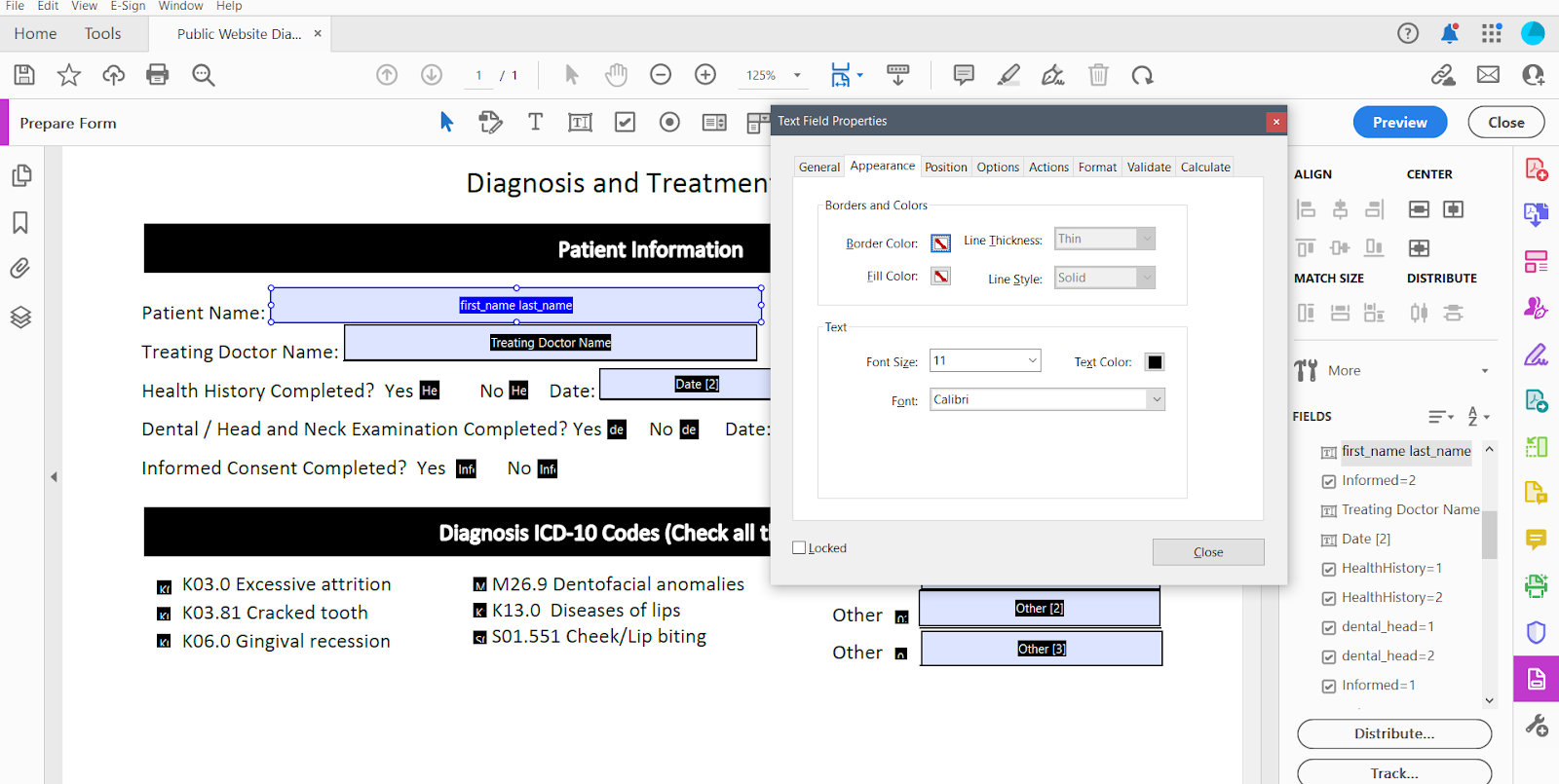The image size is (1559, 784).
Task: Click the Distribute... button
Action: [1393, 734]
